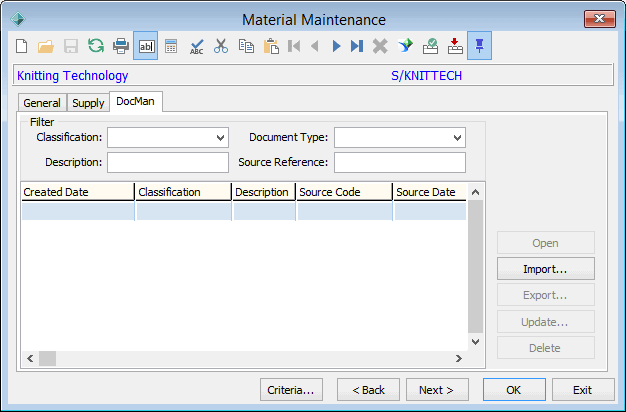The width and height of the screenshot is (626, 412).
Task: Click the 'S/KNITTECH' code text
Action: click(x=426, y=75)
